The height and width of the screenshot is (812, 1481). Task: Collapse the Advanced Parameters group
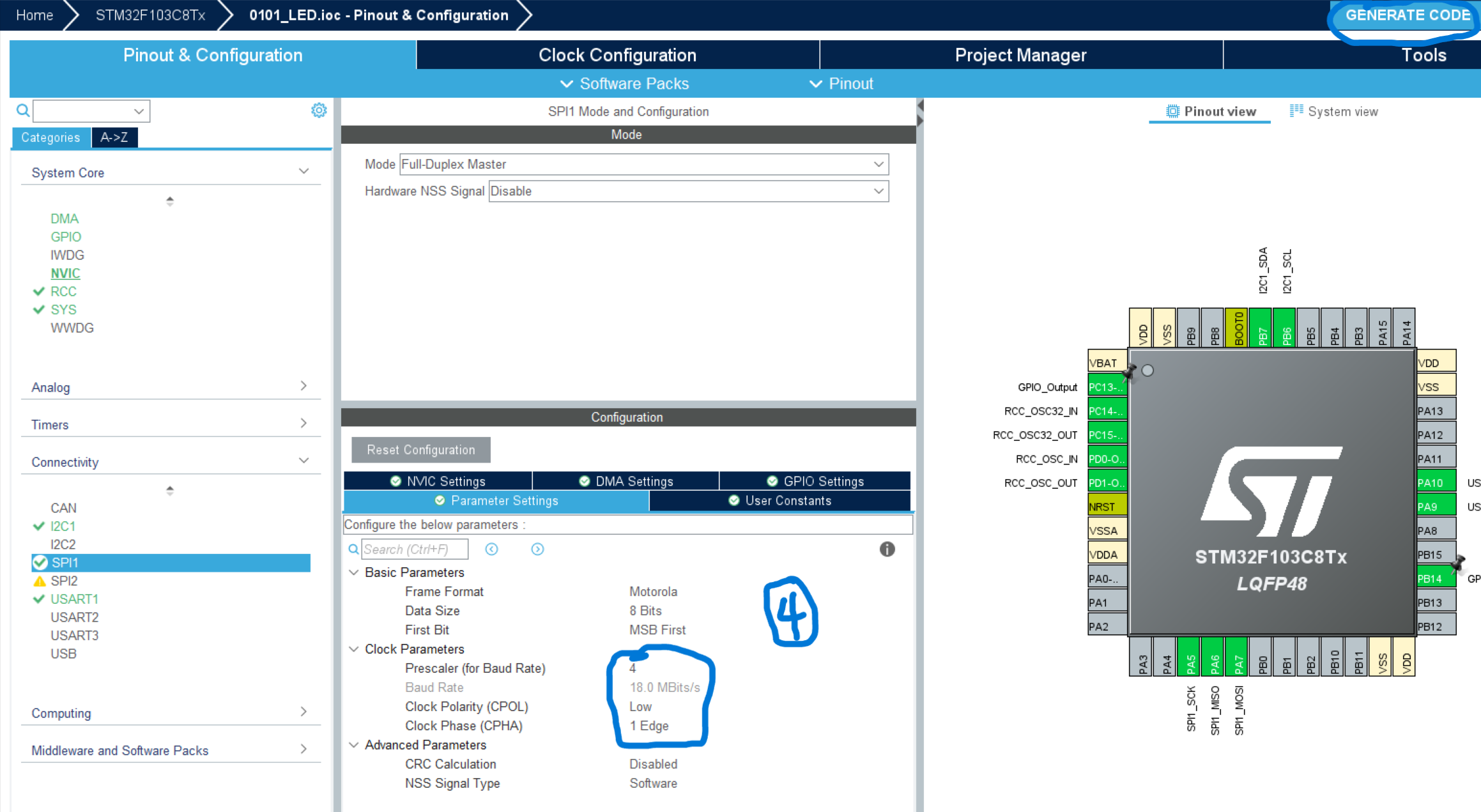tap(354, 745)
